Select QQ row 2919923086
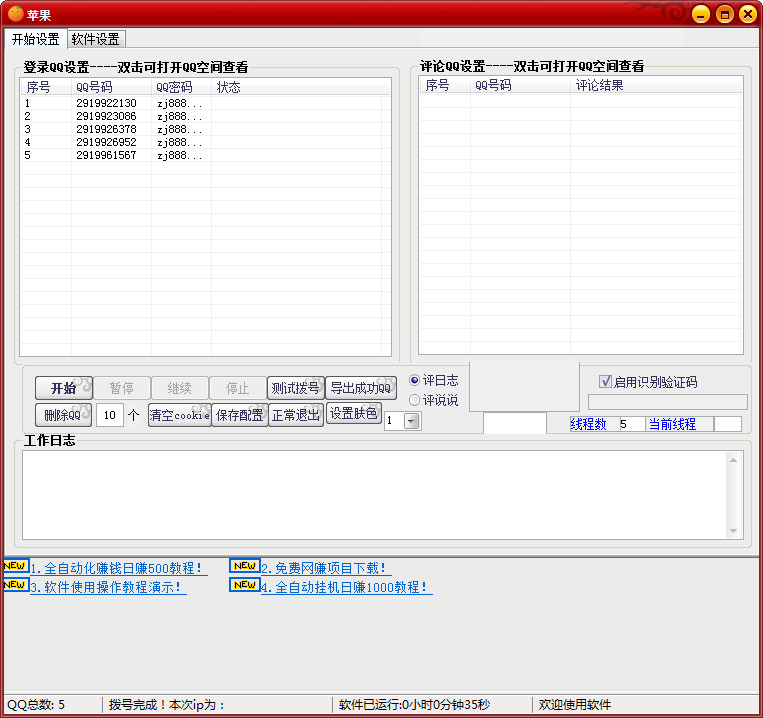 (205, 116)
